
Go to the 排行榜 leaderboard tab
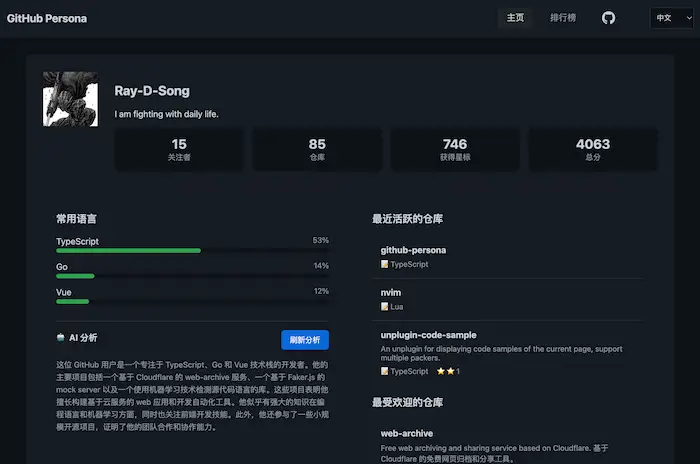click(x=563, y=18)
